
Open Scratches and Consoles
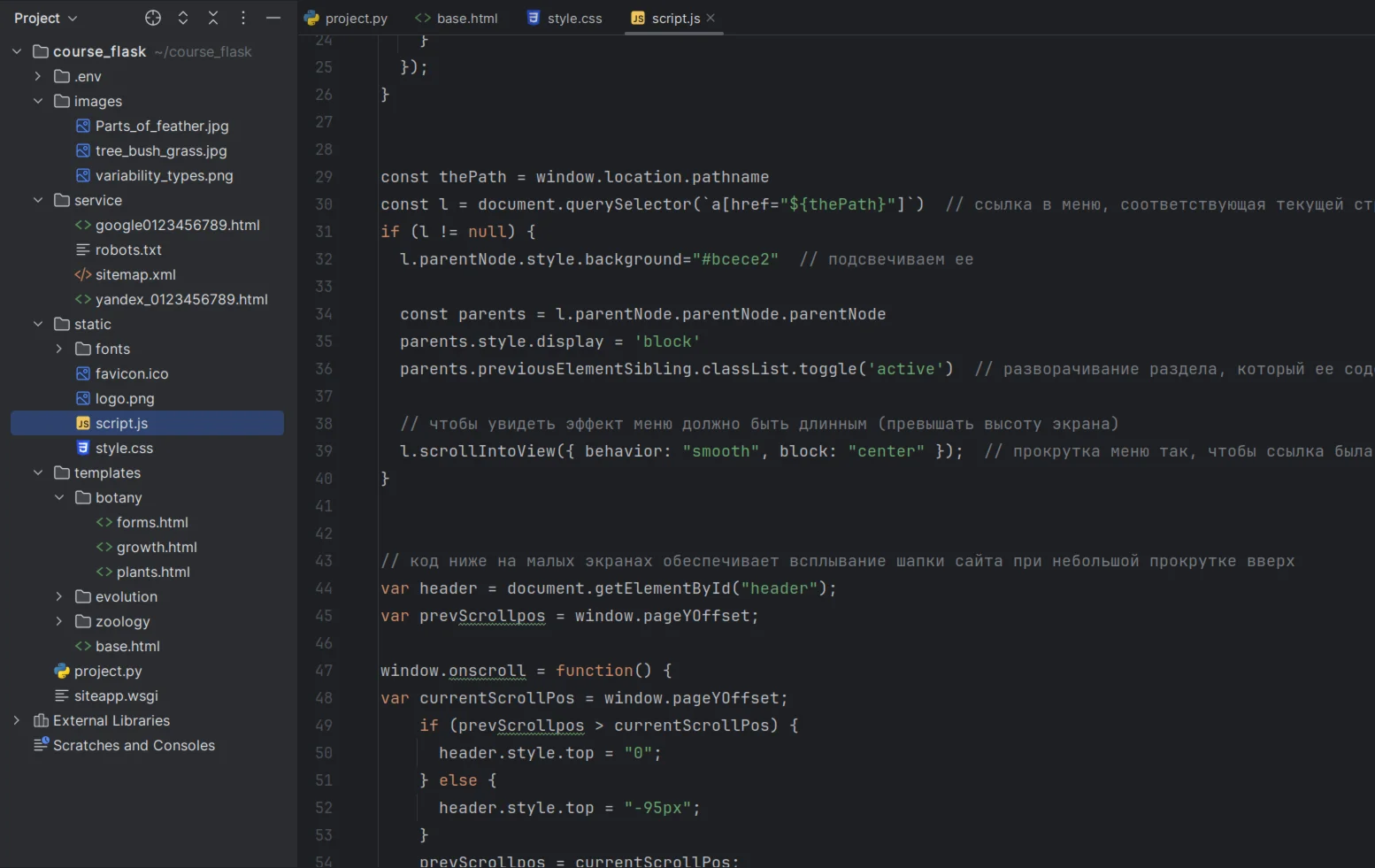click(134, 745)
